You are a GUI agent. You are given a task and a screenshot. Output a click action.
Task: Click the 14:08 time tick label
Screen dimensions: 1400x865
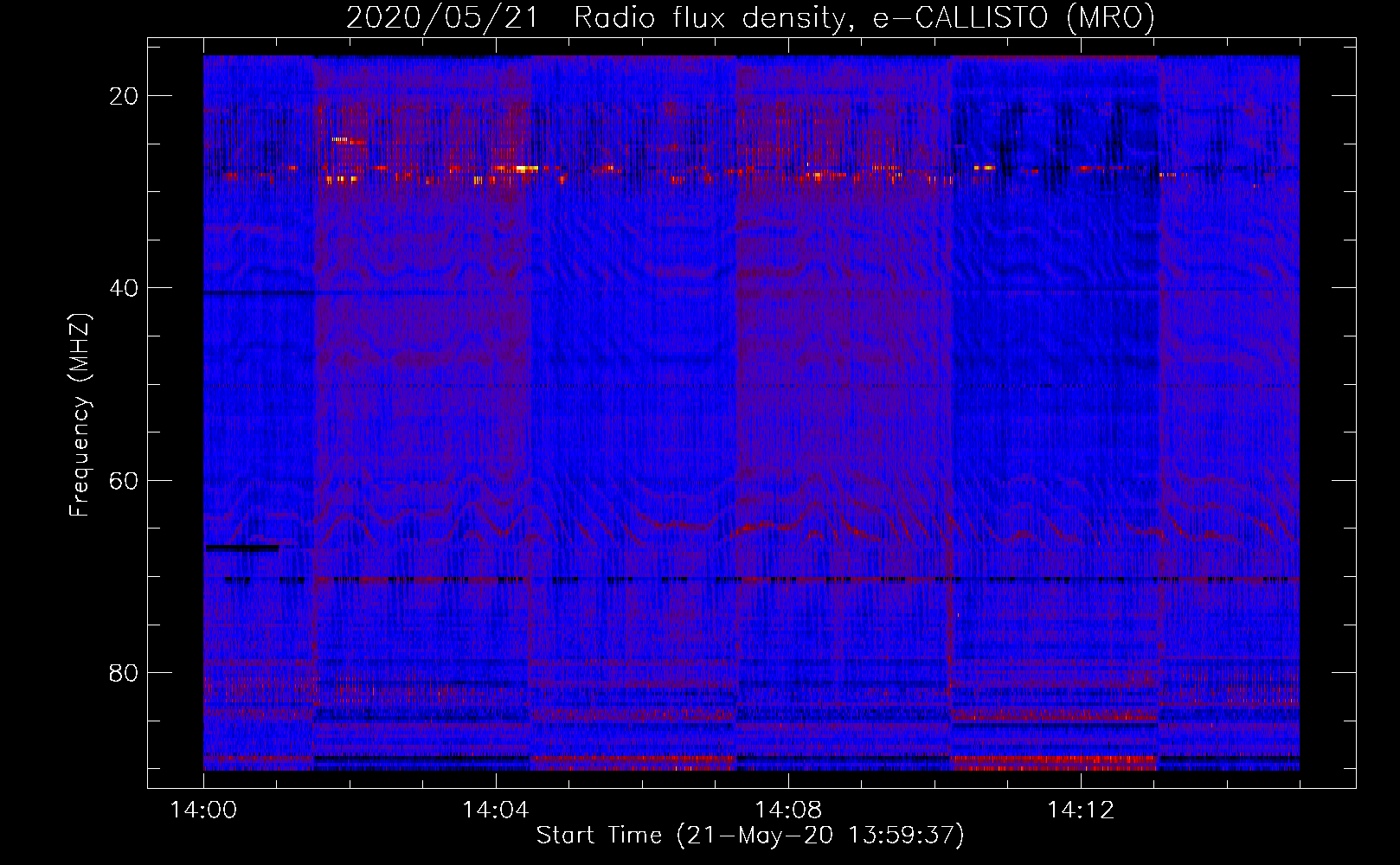click(788, 811)
